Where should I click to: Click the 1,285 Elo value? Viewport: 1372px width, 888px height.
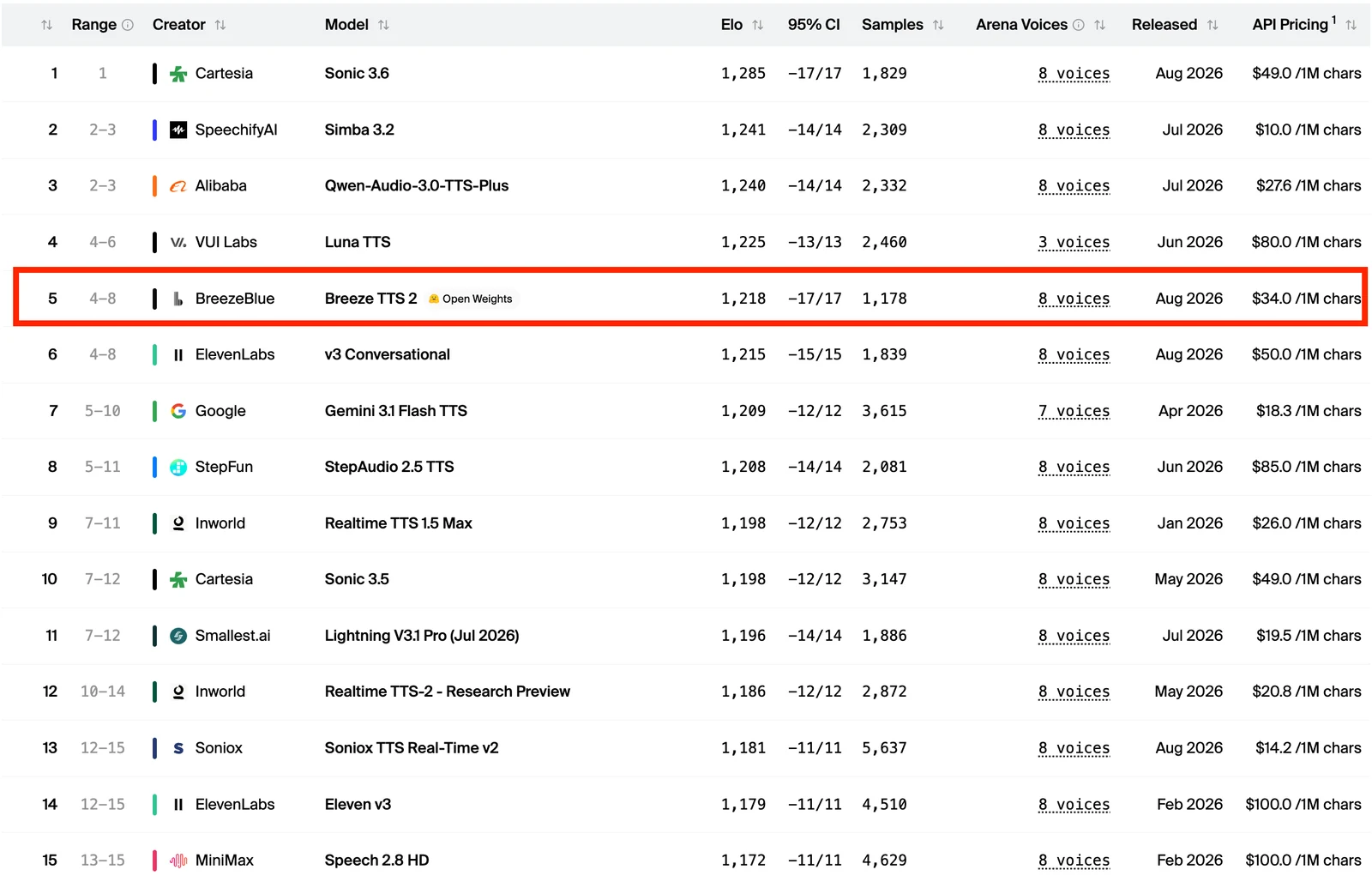[743, 74]
